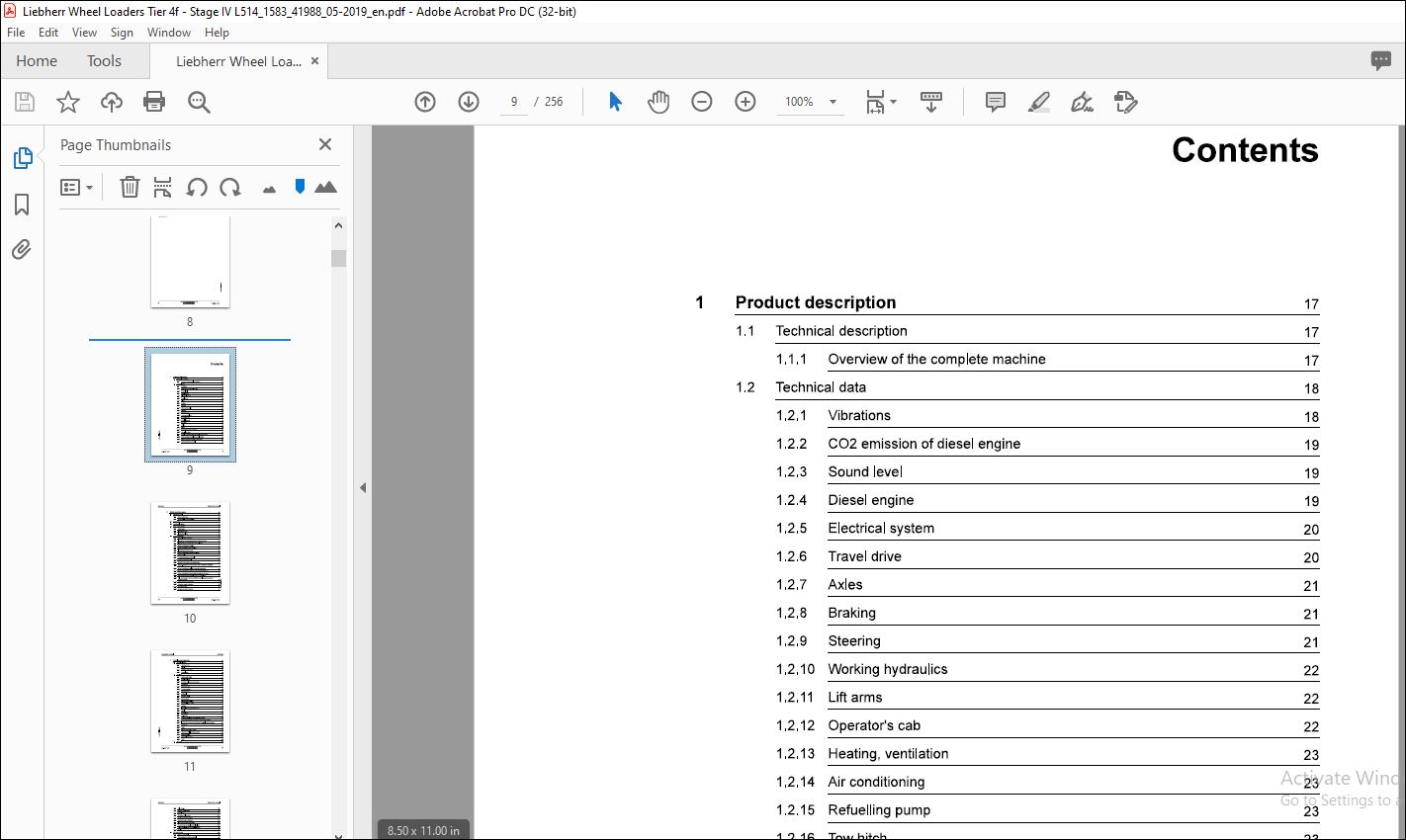Open the Sign menu

(122, 33)
